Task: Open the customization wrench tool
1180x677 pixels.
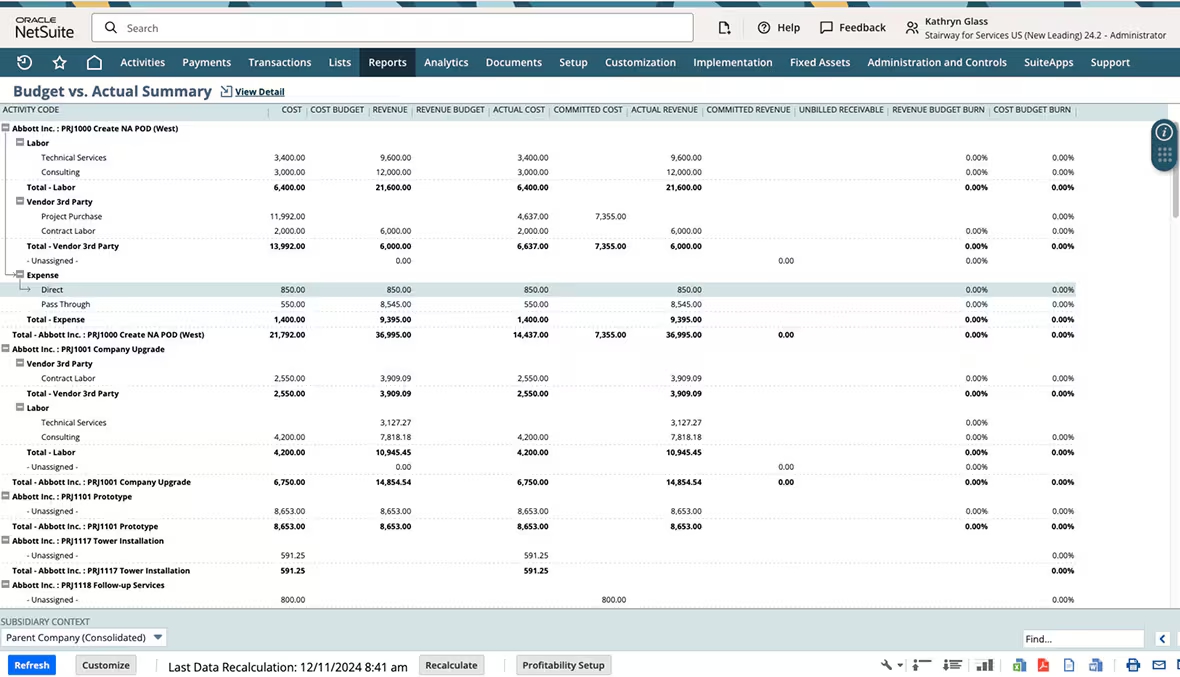Action: 888,665
